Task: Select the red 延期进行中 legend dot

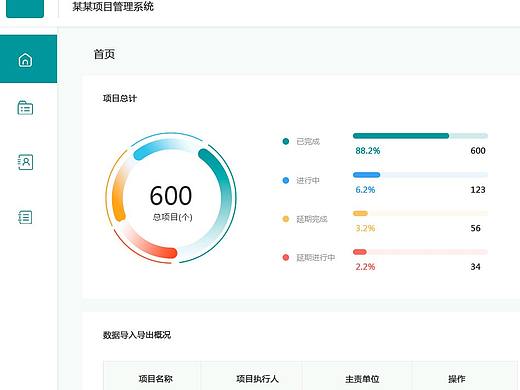Action: click(286, 257)
